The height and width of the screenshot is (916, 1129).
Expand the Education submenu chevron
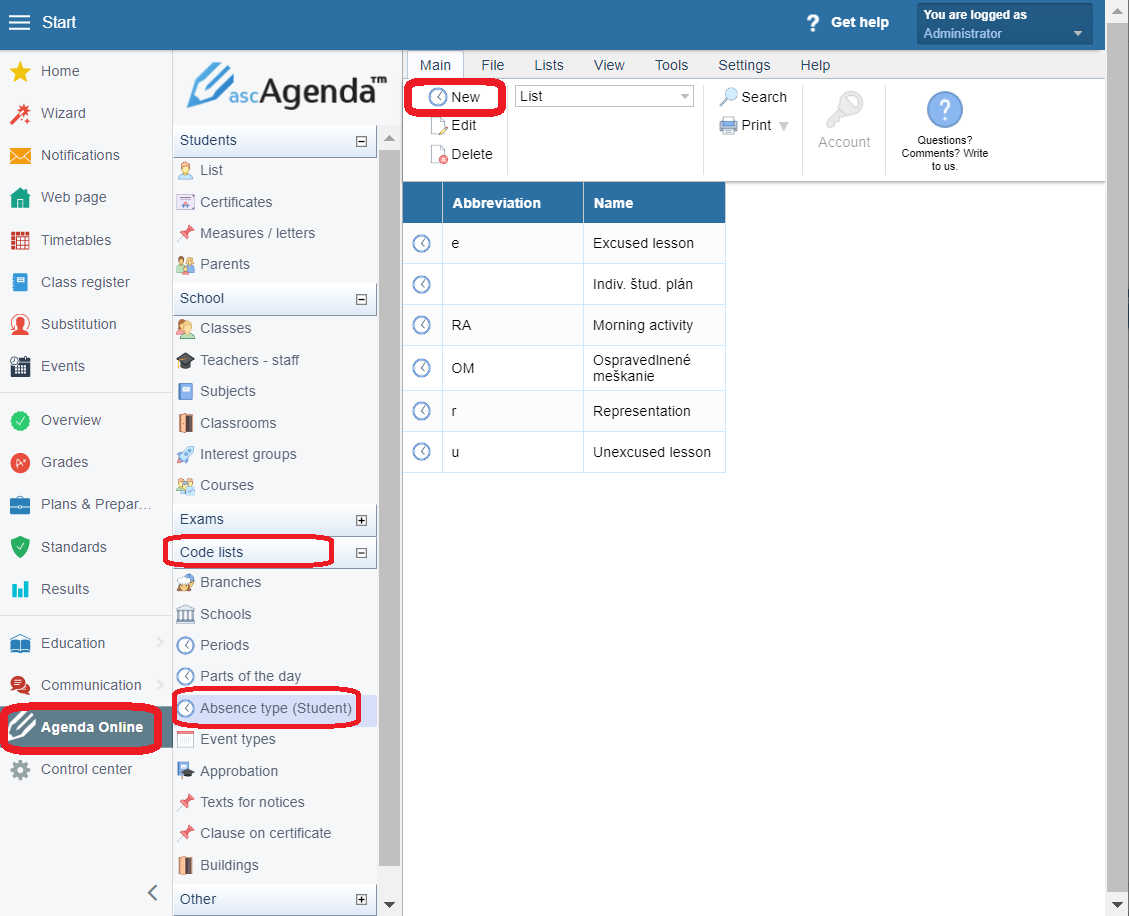160,643
